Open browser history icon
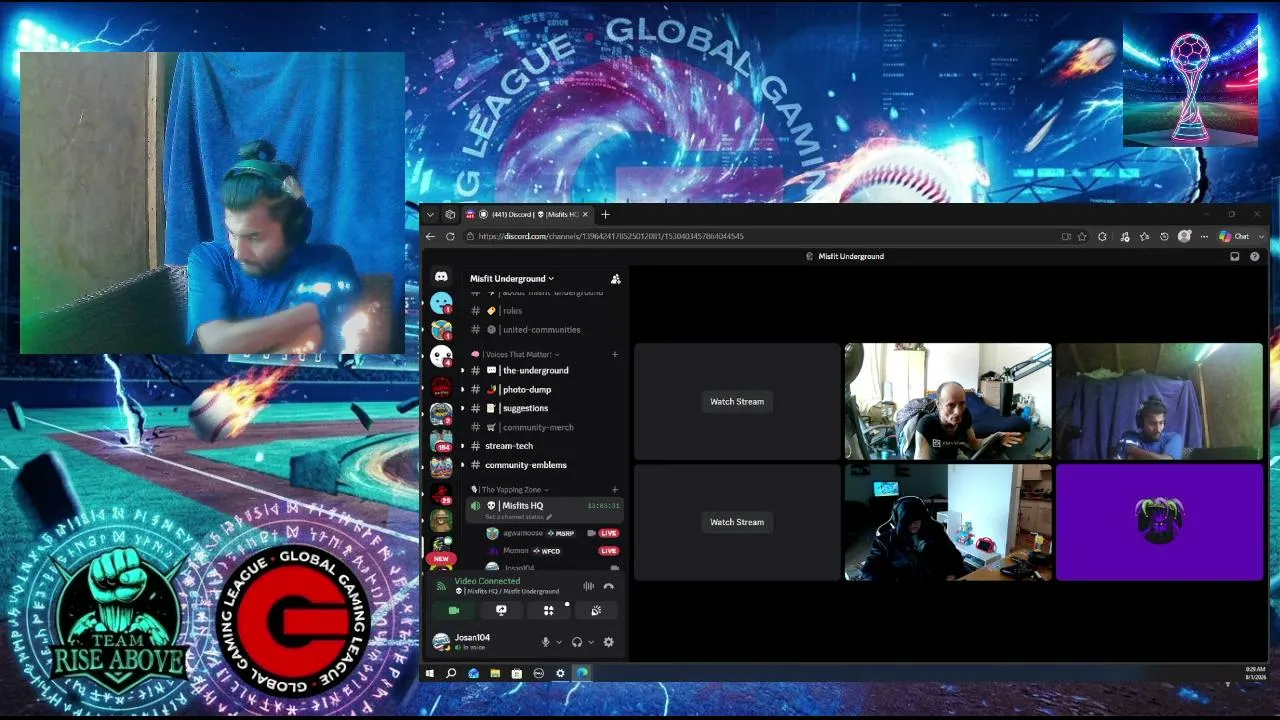Image resolution: width=1280 pixels, height=720 pixels. tap(1164, 237)
